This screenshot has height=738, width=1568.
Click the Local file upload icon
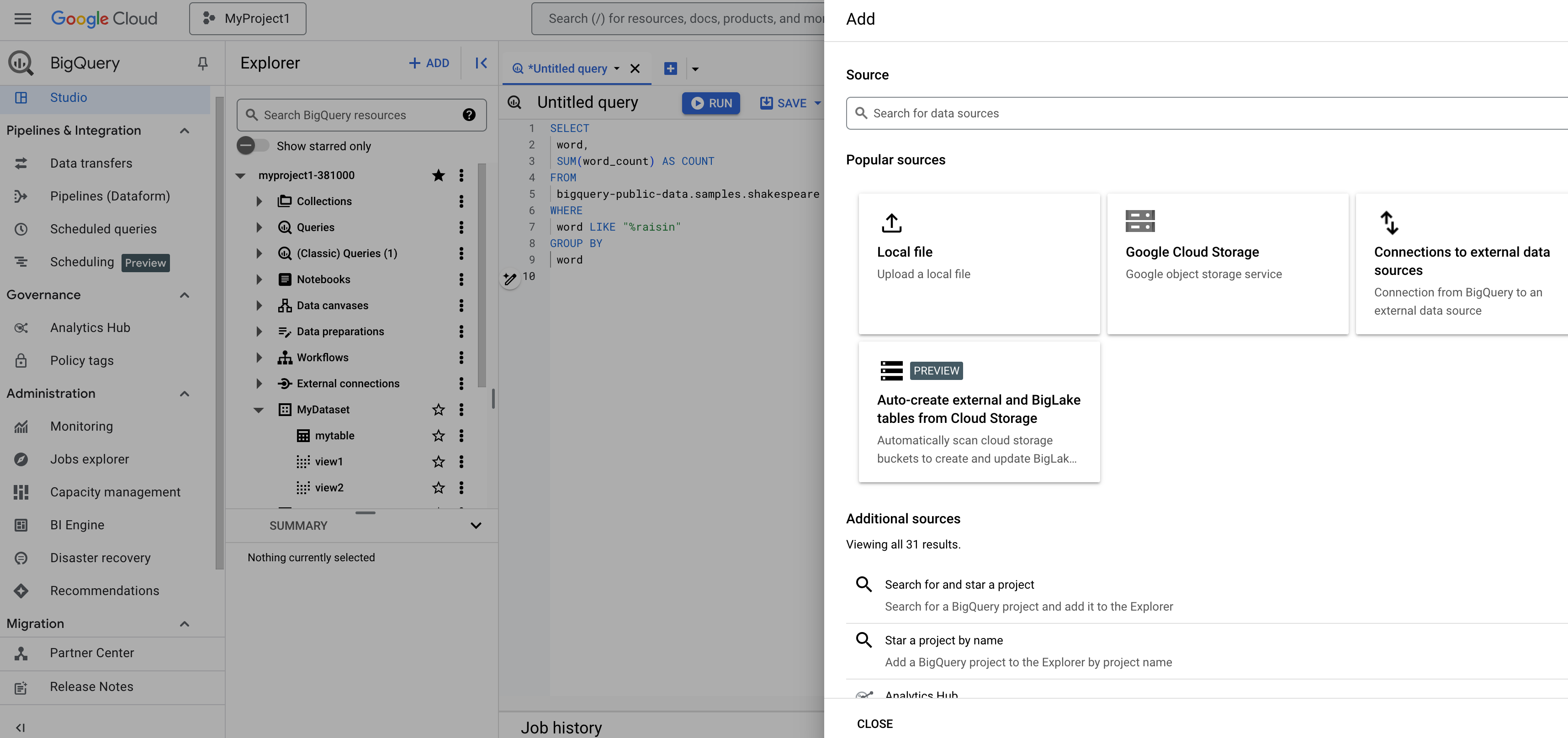tap(891, 222)
